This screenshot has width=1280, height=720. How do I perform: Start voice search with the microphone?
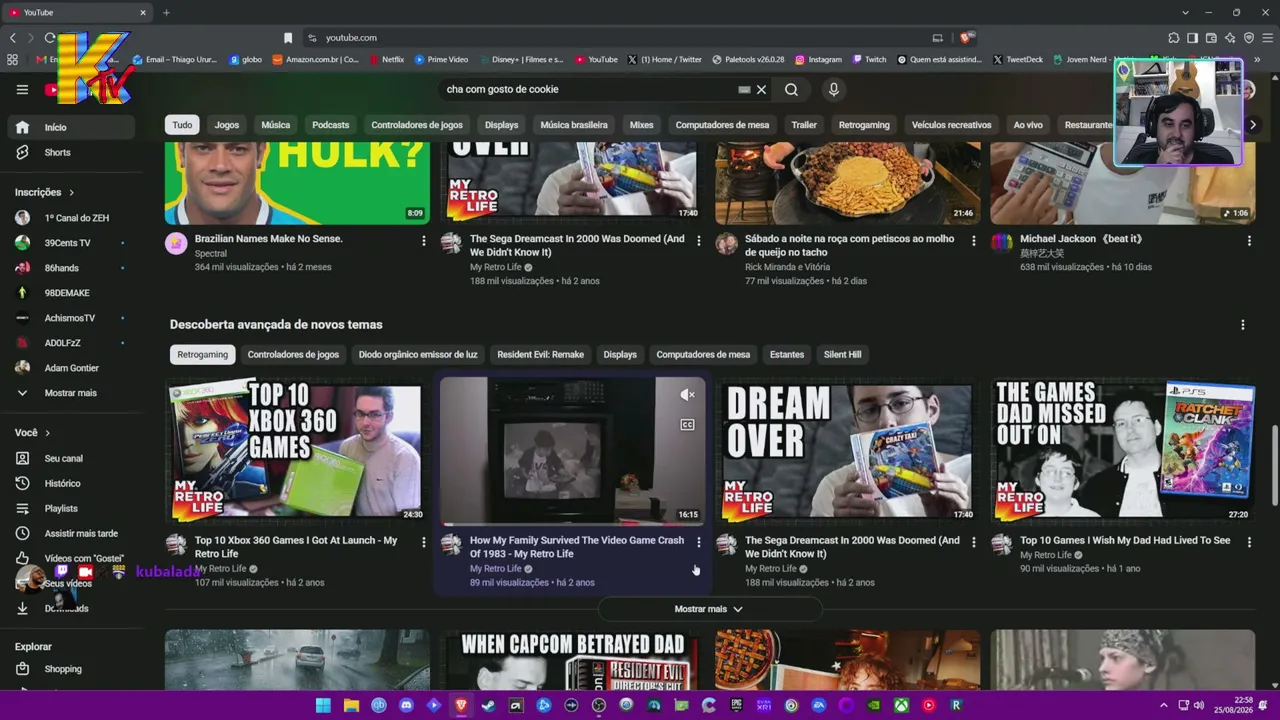click(x=833, y=89)
